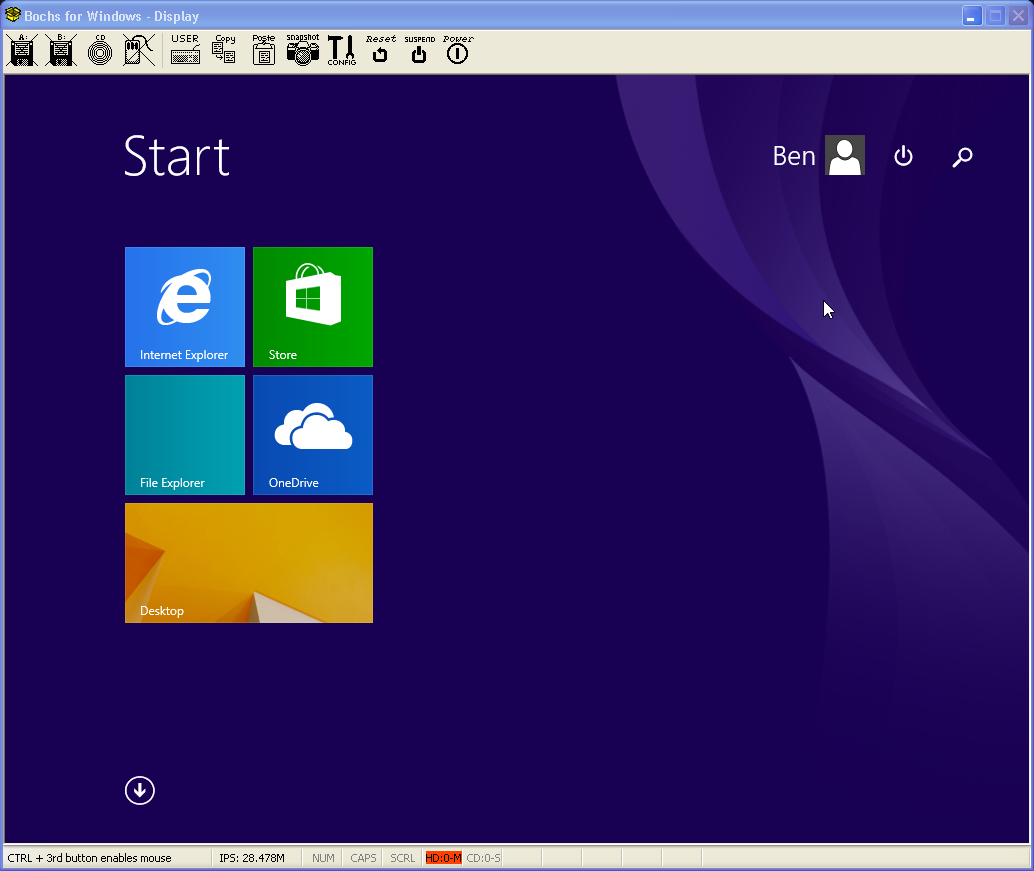Open the File Explorer tile
The height and width of the screenshot is (871, 1034).
(x=185, y=435)
